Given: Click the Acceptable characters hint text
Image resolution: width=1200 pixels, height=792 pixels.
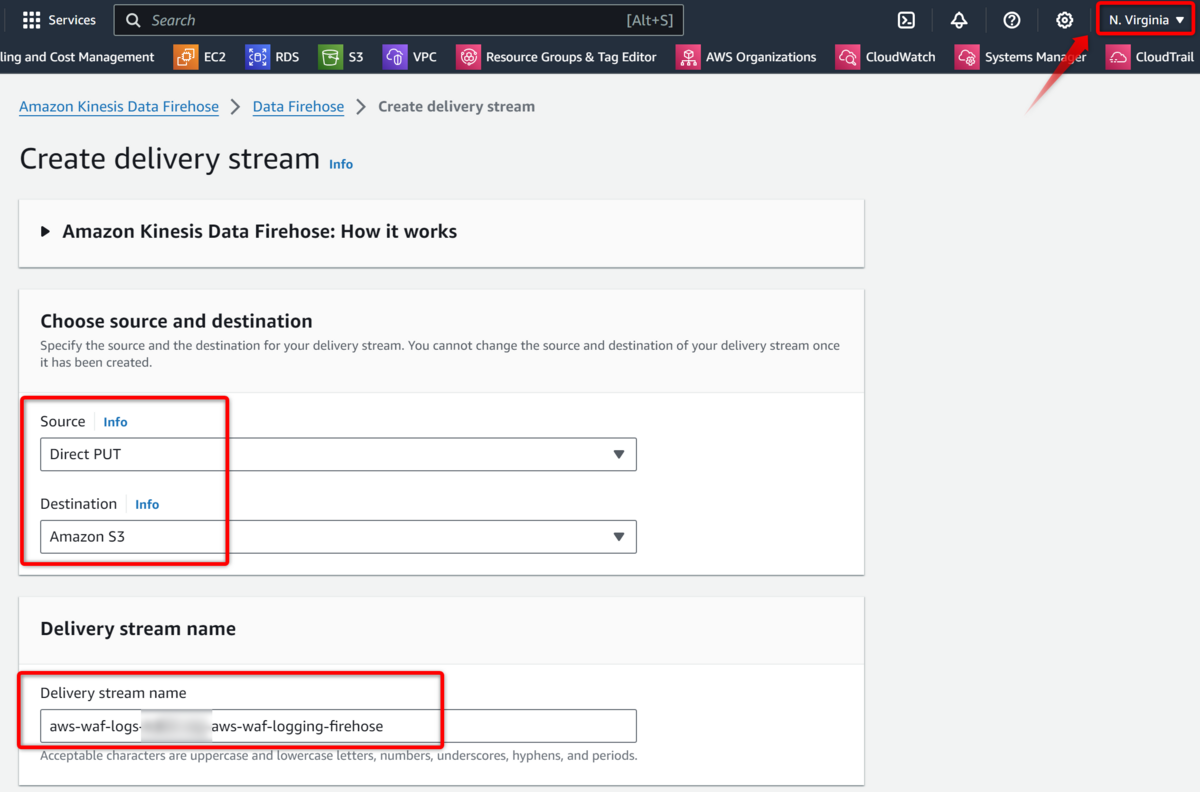Looking at the screenshot, I should (339, 756).
